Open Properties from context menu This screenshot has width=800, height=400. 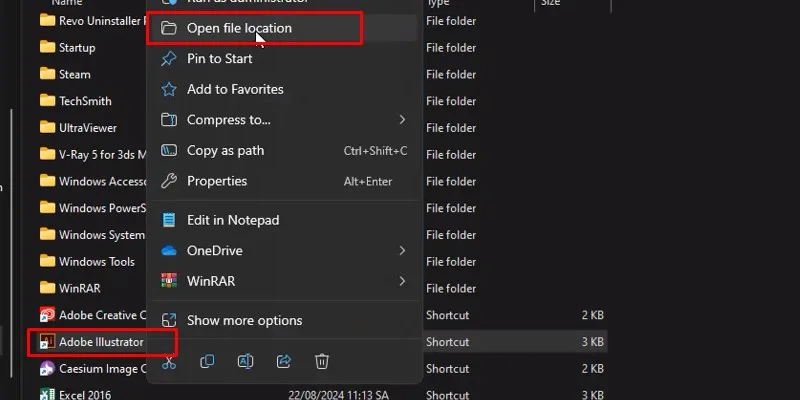(283, 181)
